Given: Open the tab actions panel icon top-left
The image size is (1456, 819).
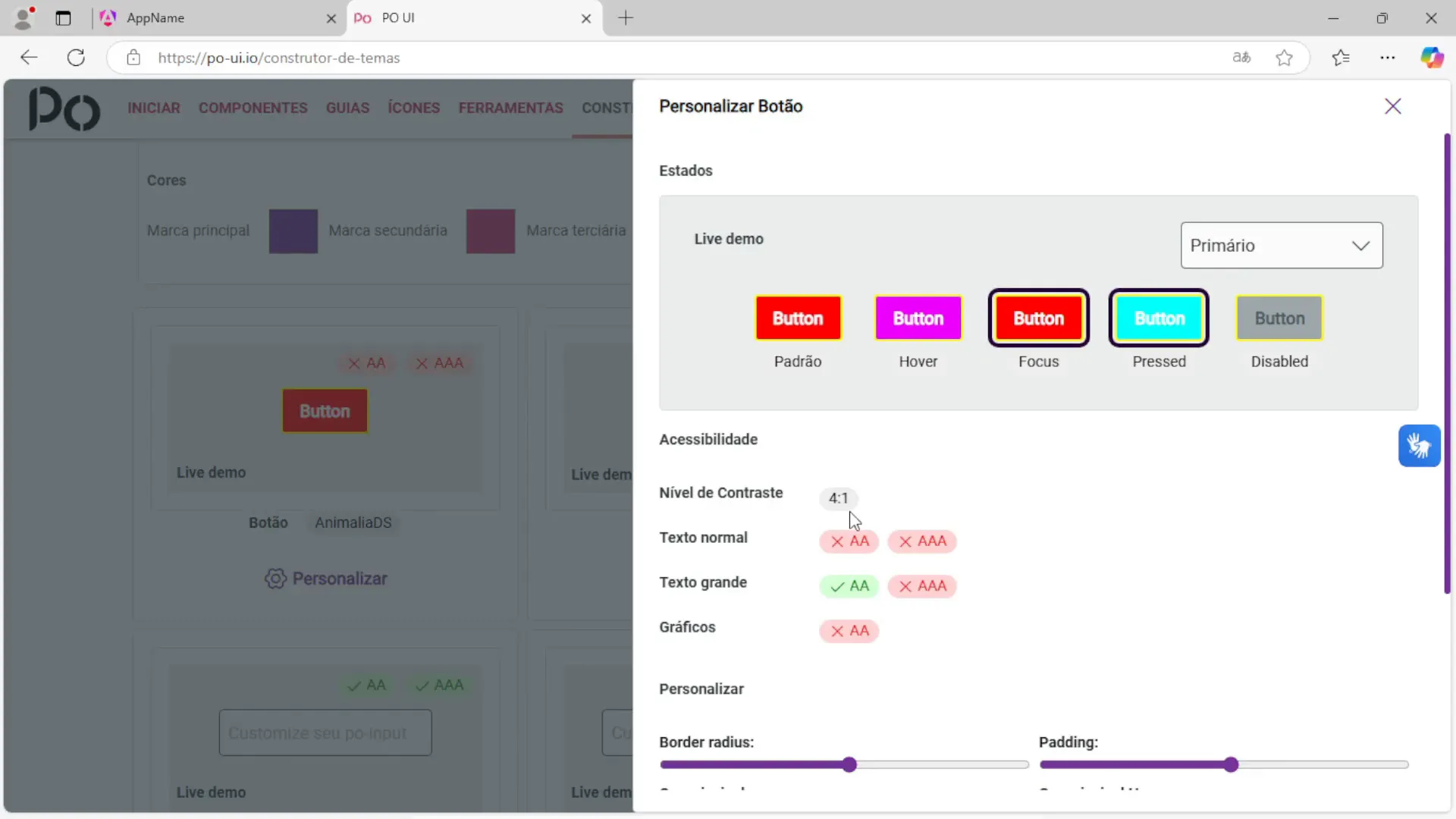Looking at the screenshot, I should [63, 18].
